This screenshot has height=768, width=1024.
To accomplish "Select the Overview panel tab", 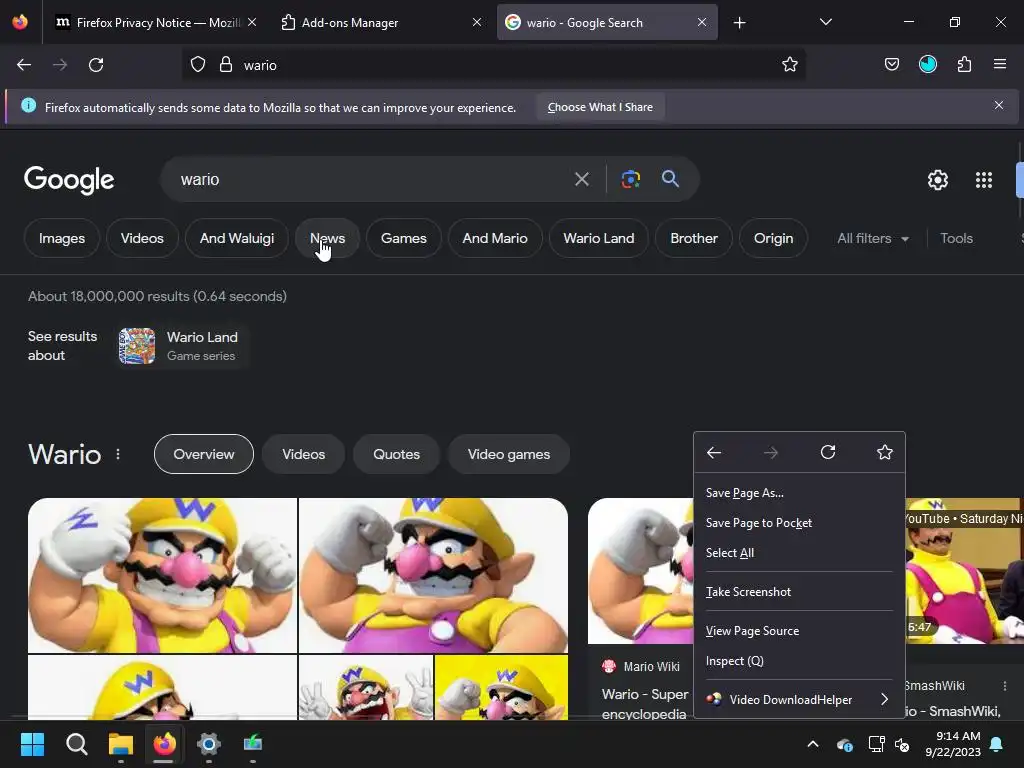I will tap(204, 454).
